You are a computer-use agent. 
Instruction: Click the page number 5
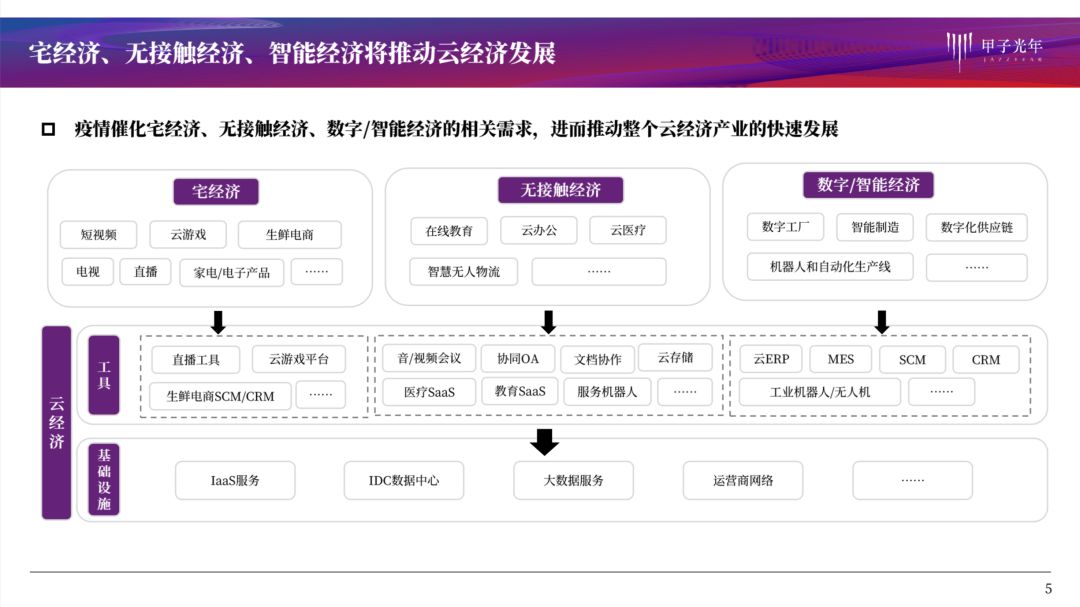tap(1048, 589)
